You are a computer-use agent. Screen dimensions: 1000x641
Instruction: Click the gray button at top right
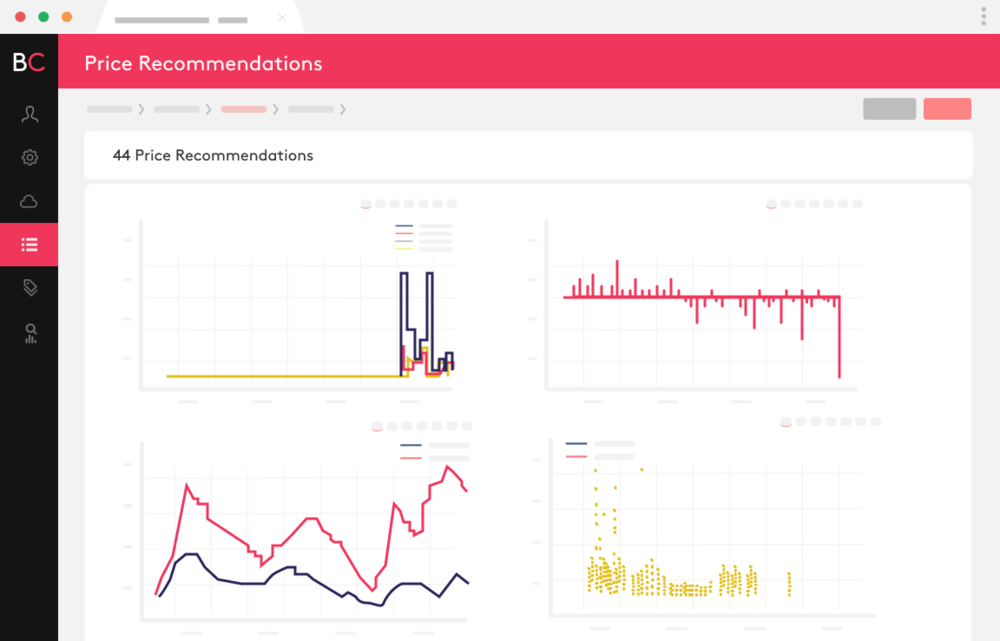coord(889,109)
